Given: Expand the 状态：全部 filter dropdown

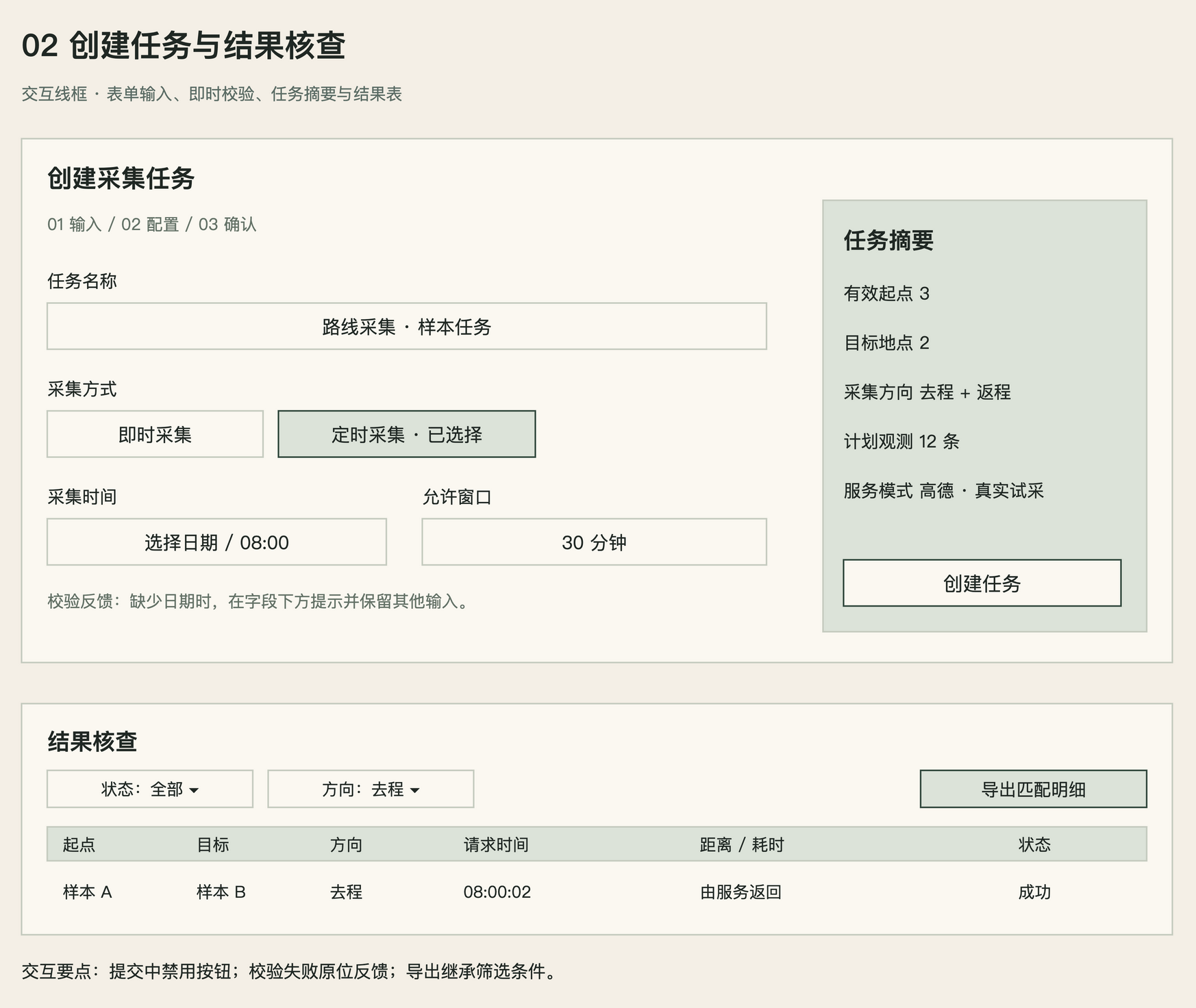Looking at the screenshot, I should (x=149, y=789).
